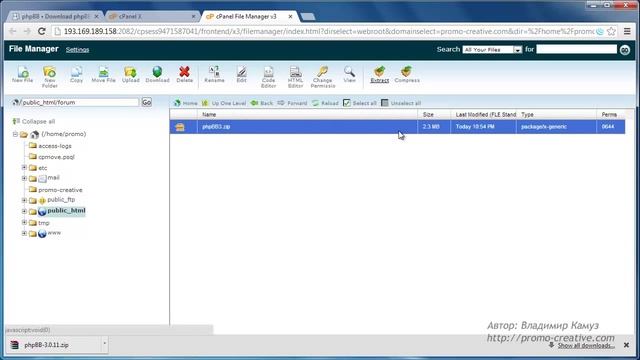Open the All Your Files search dropdown

(492, 50)
